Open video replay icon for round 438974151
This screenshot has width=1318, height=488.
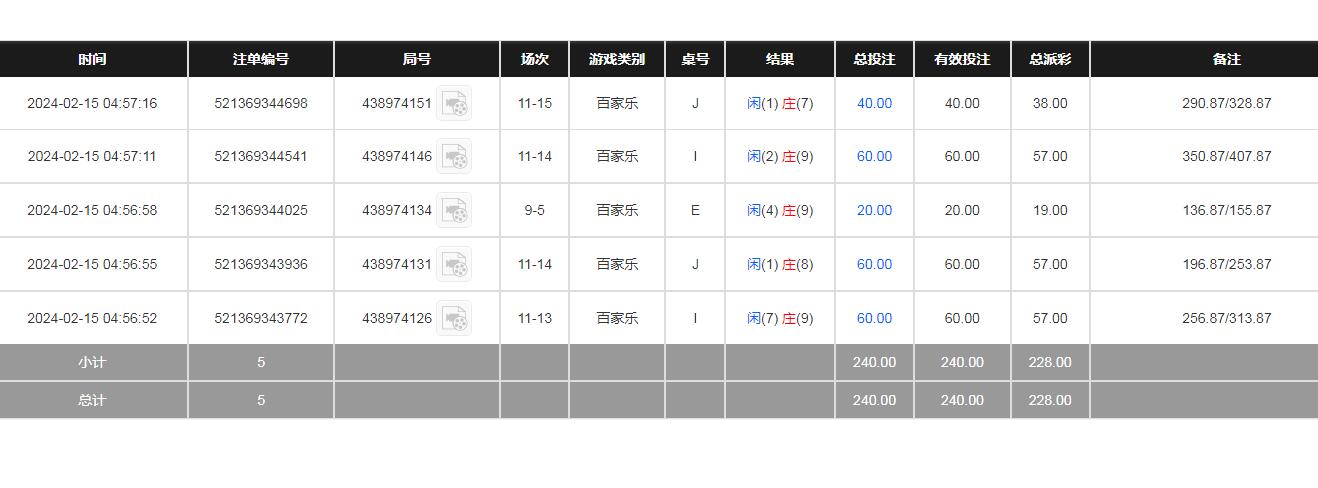click(x=454, y=103)
